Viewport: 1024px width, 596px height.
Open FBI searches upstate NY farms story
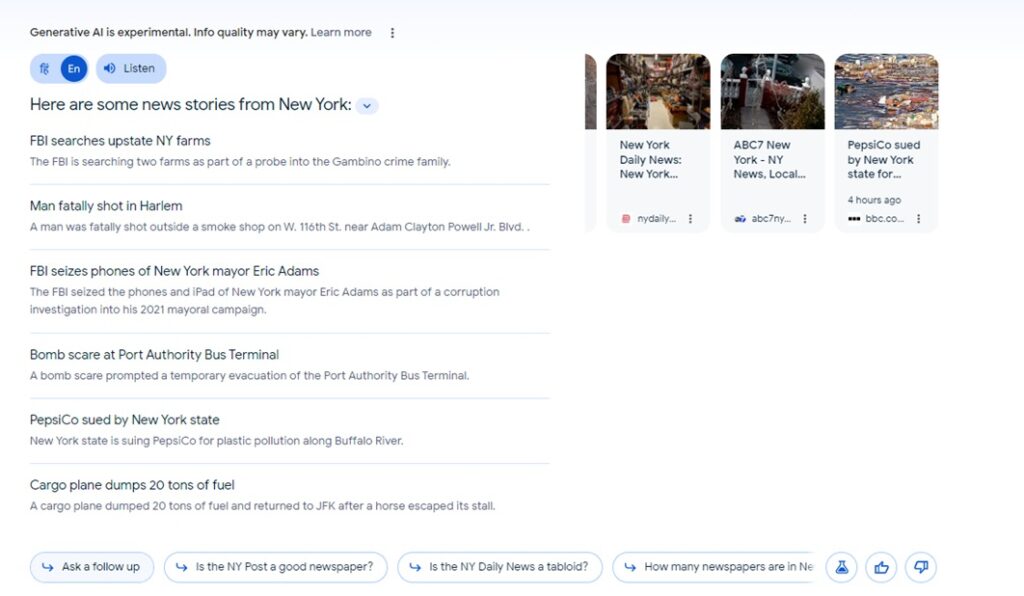point(120,141)
